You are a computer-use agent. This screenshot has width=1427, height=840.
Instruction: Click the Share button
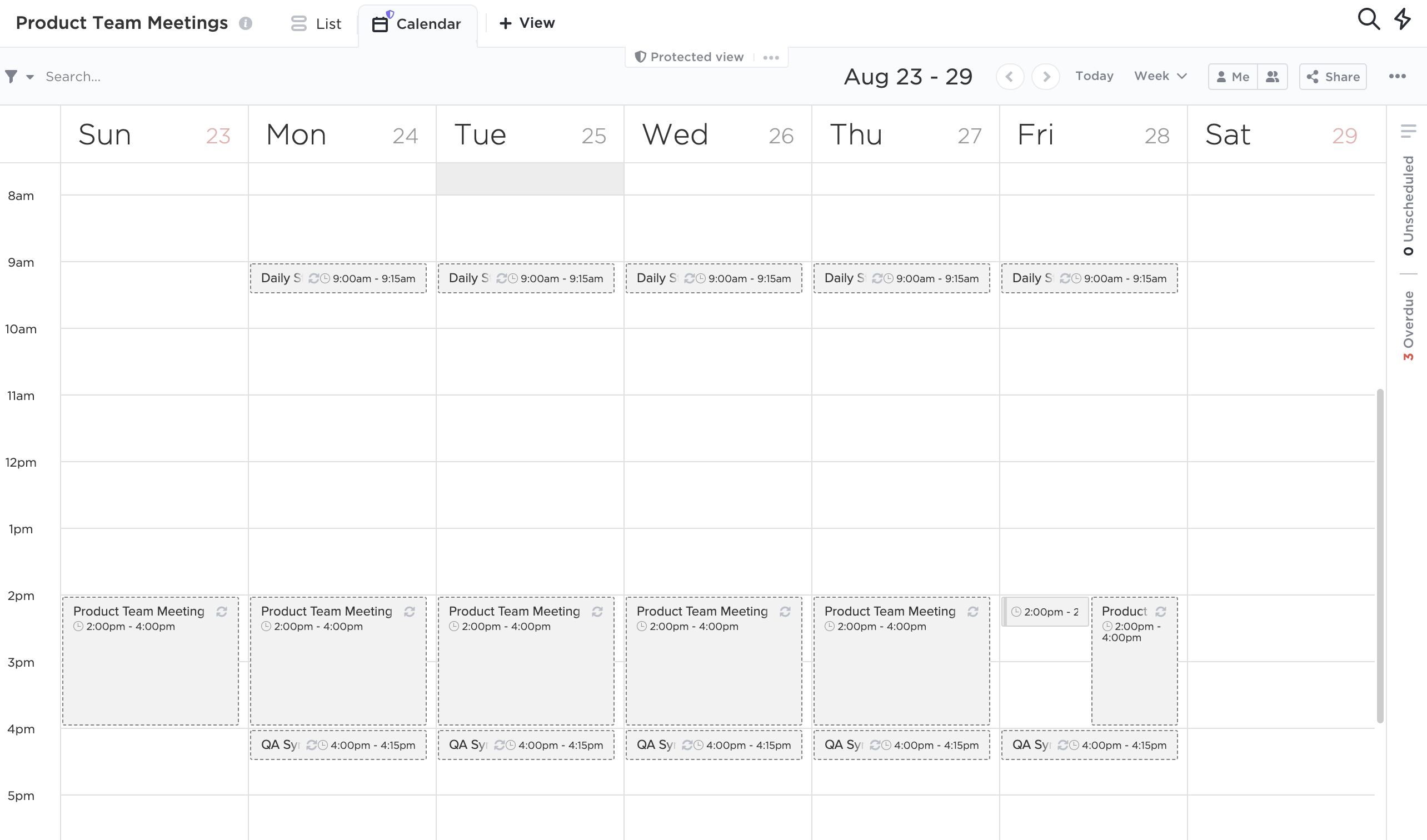point(1333,77)
